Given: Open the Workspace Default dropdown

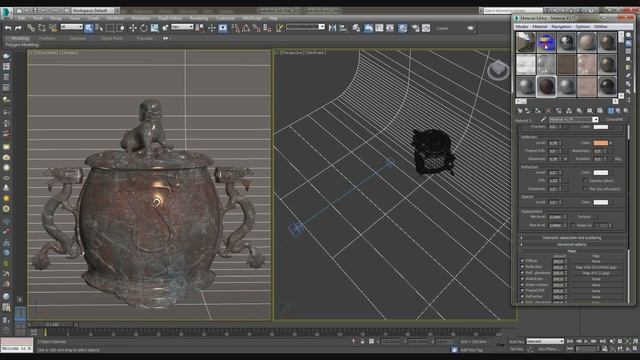Looking at the screenshot, I should (x=94, y=10).
